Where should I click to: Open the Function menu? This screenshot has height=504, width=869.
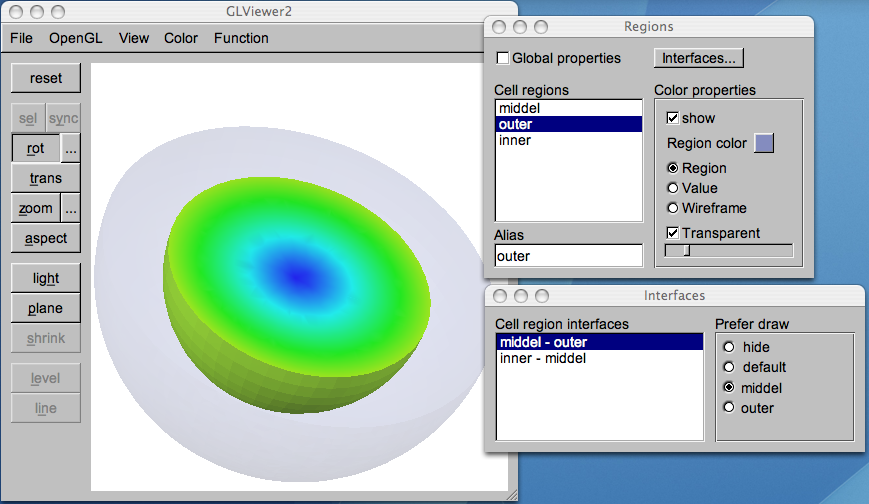241,38
